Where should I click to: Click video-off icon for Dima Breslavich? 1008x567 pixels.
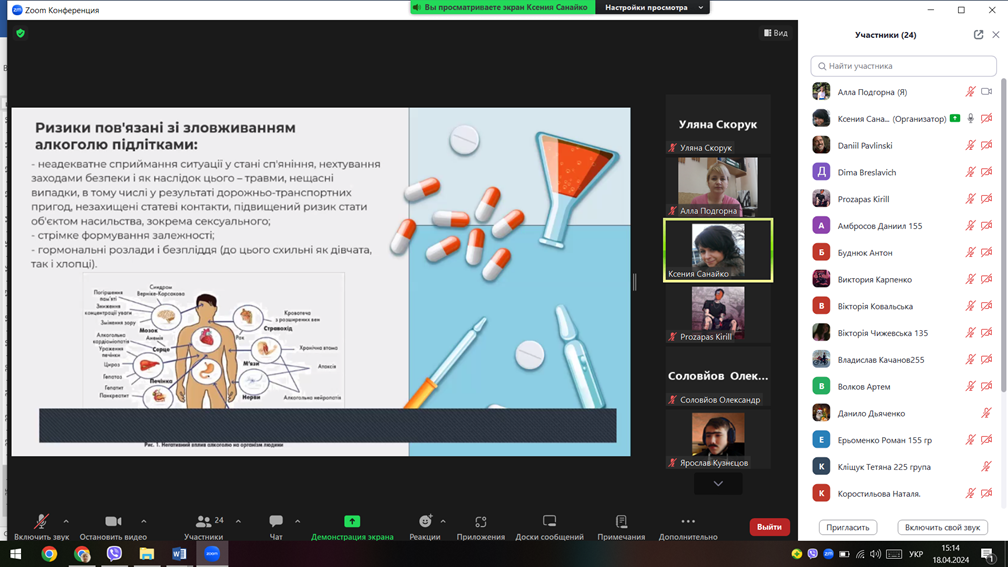pos(987,172)
